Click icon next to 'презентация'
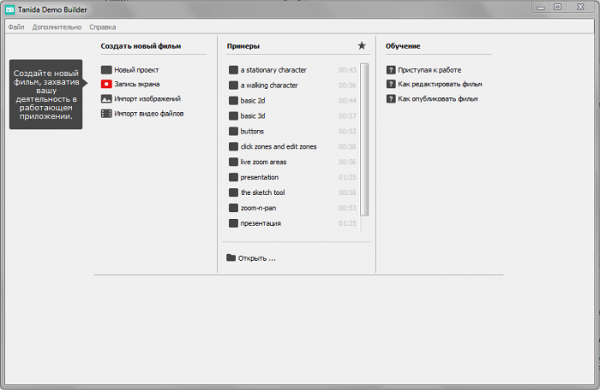This screenshot has height=390, width=600. pyautogui.click(x=233, y=223)
